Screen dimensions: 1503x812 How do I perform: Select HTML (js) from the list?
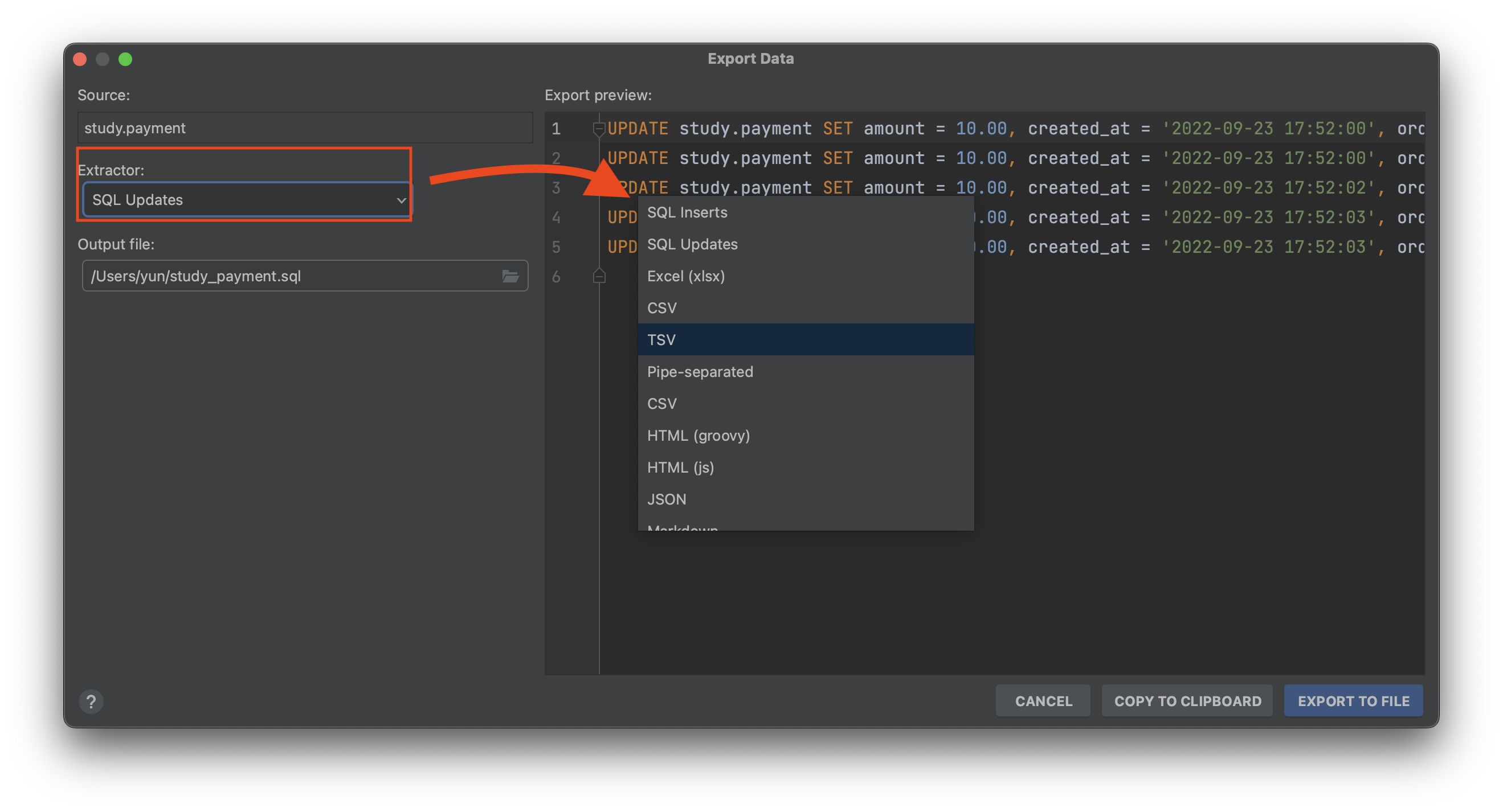point(680,467)
